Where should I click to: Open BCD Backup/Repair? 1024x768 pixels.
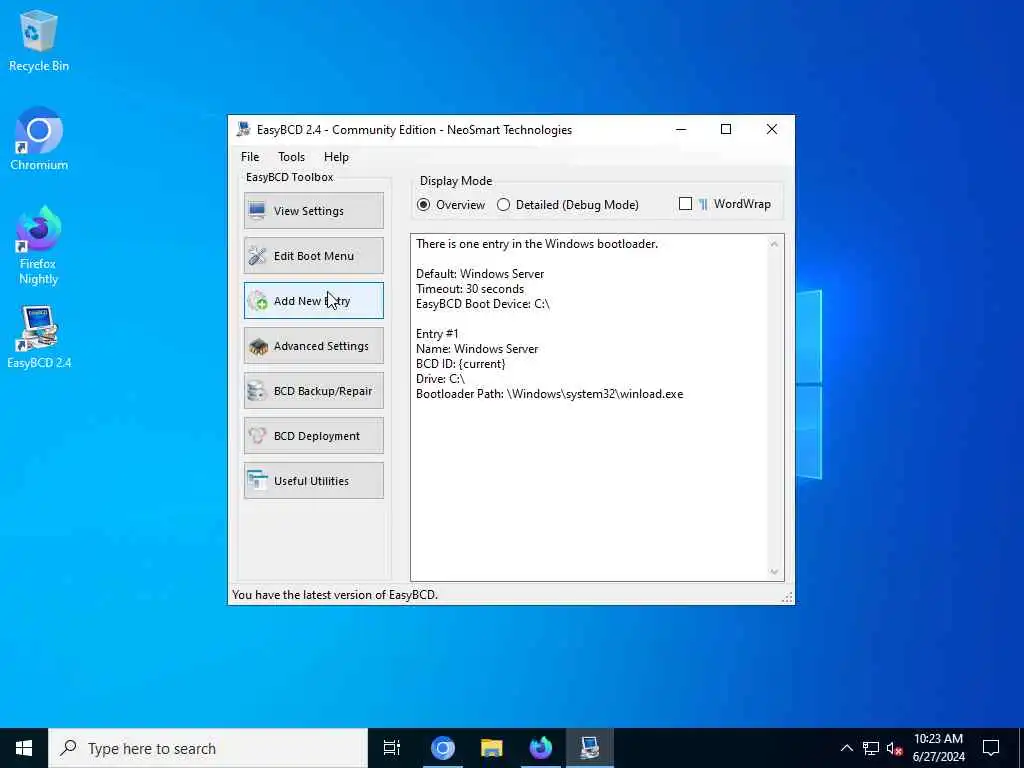coord(313,391)
